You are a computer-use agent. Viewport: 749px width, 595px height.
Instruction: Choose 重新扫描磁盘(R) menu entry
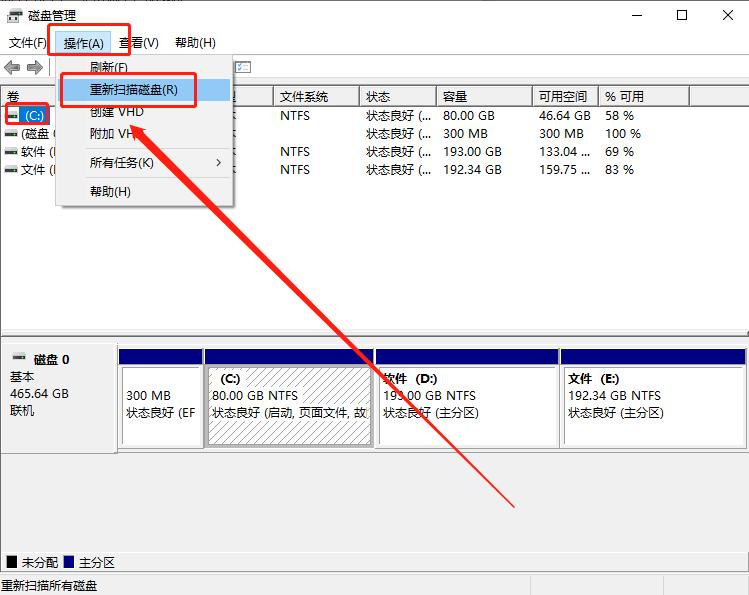click(x=144, y=89)
